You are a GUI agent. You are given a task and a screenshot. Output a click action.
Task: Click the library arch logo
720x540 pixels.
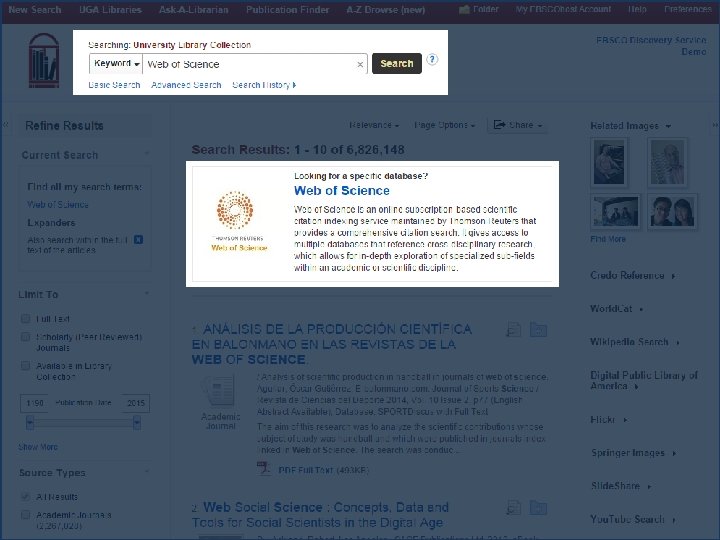point(44,61)
